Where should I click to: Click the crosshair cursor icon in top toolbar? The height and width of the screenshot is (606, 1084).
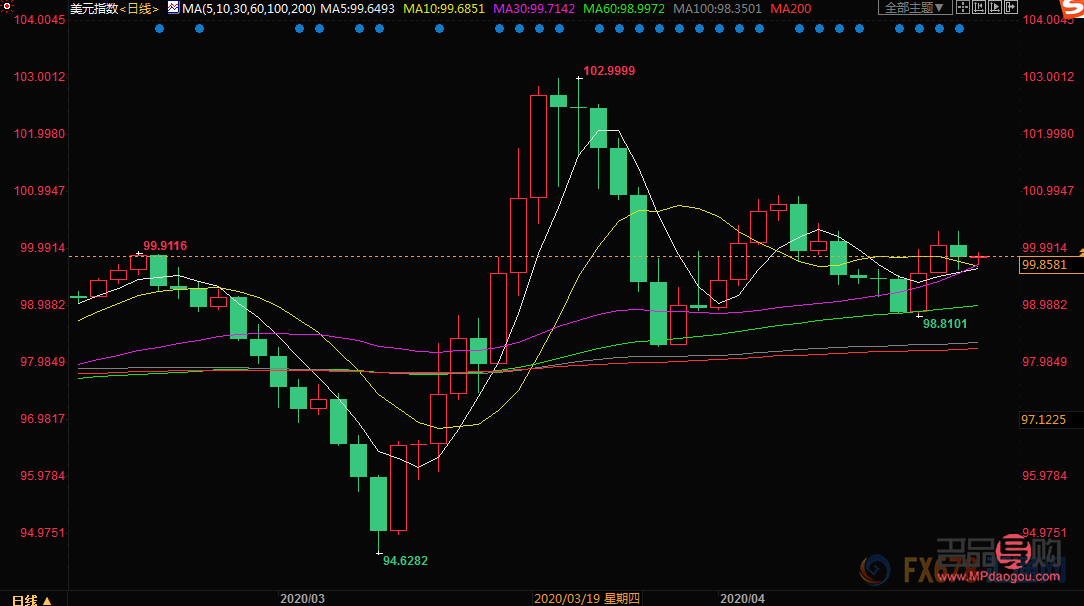pyautogui.click(x=963, y=7)
